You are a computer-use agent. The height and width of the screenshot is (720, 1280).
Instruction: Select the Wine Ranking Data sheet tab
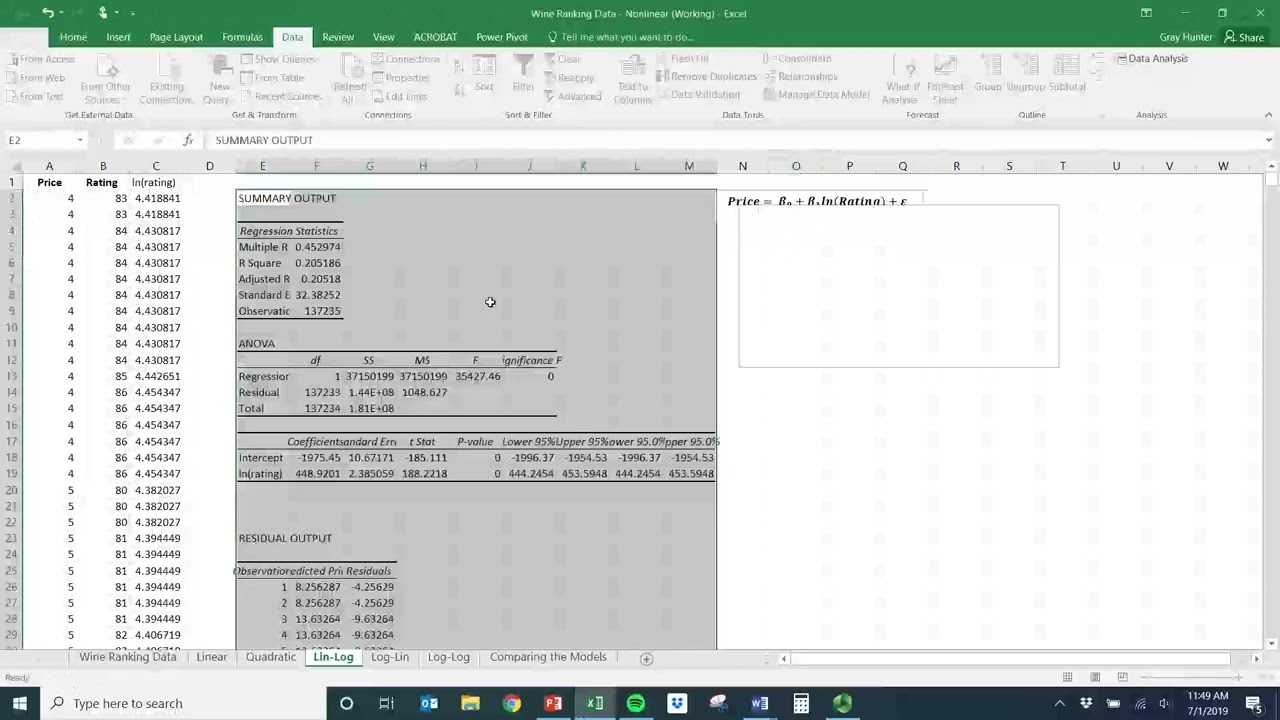tap(128, 657)
